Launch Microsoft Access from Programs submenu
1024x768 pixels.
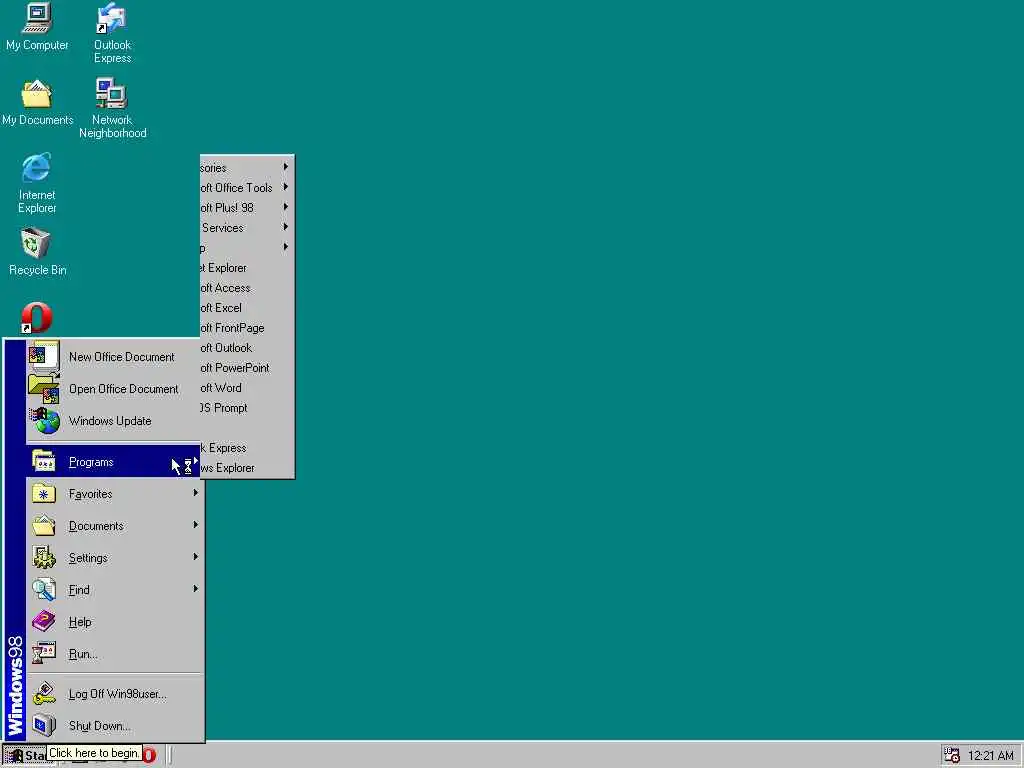coord(247,288)
